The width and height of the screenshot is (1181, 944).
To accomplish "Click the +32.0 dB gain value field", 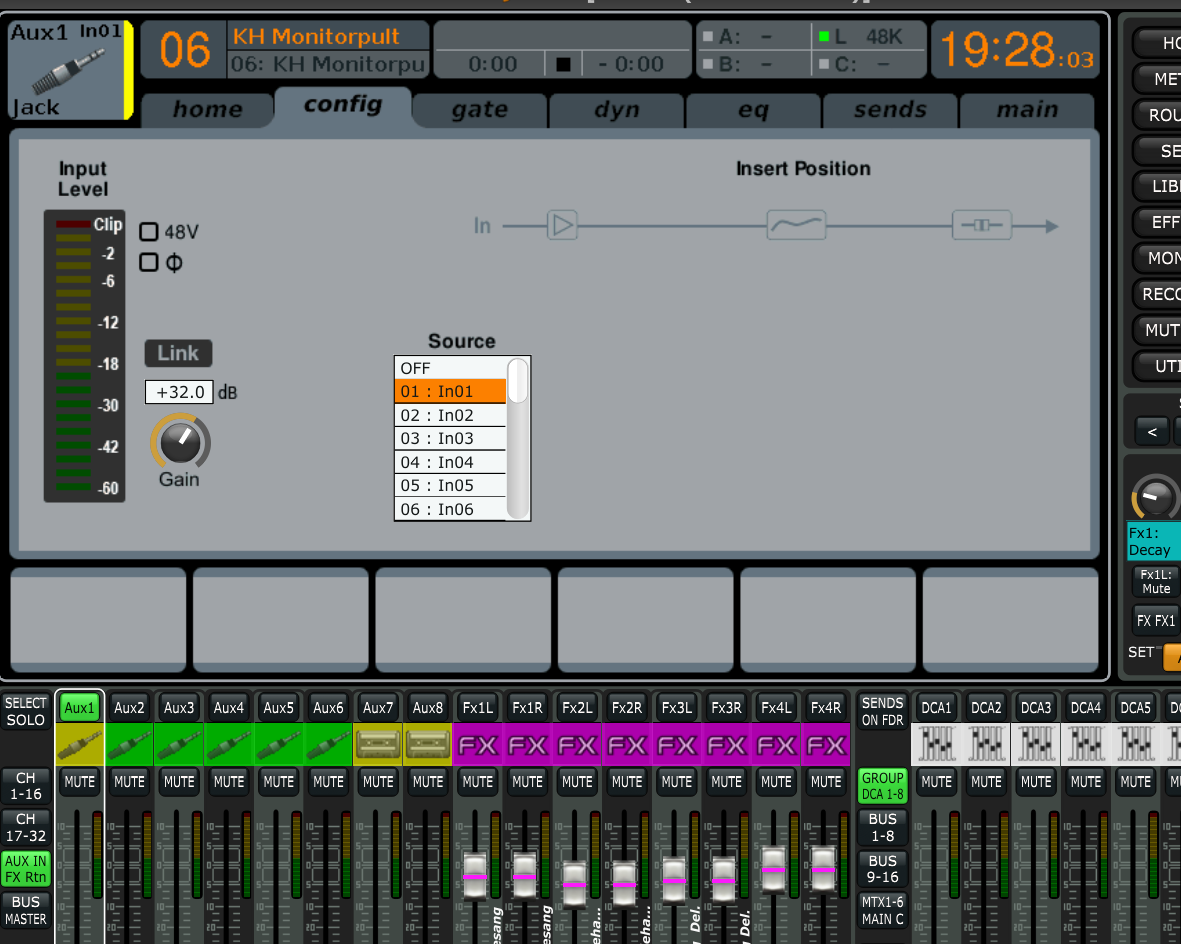I will [179, 392].
